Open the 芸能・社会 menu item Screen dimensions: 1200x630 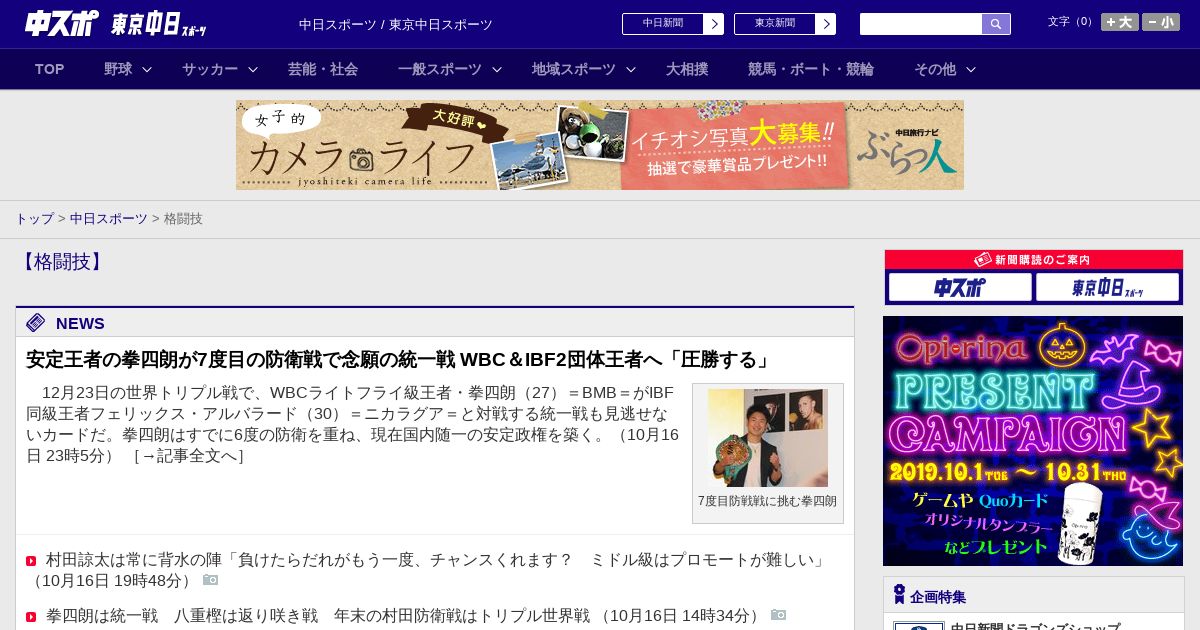323,69
